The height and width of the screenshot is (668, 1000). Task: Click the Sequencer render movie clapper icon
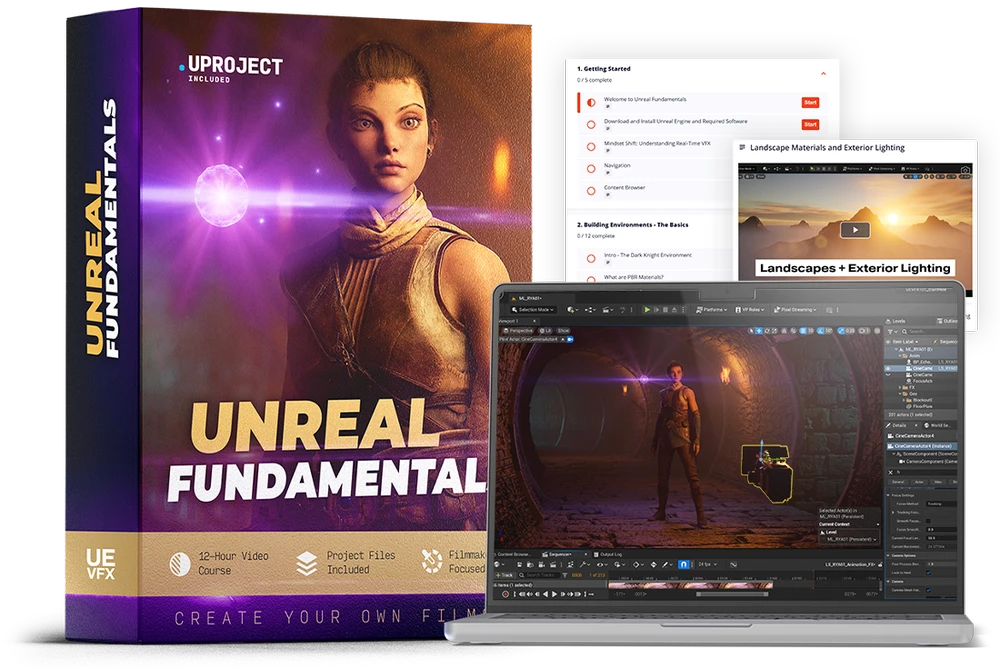click(x=553, y=565)
